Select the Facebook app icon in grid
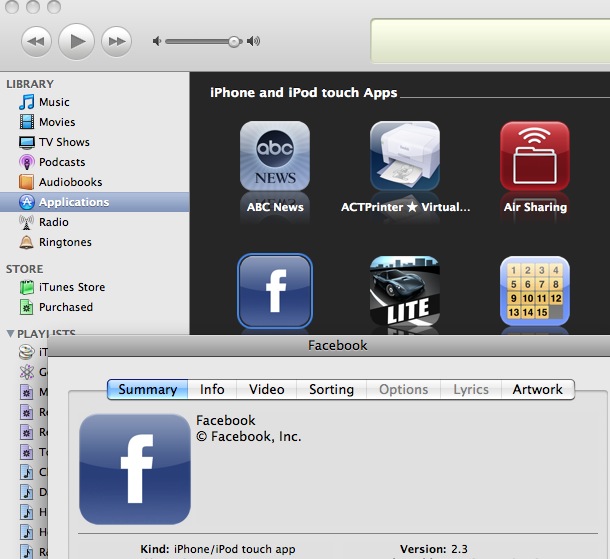Viewport: 610px width, 559px height. [x=275, y=291]
